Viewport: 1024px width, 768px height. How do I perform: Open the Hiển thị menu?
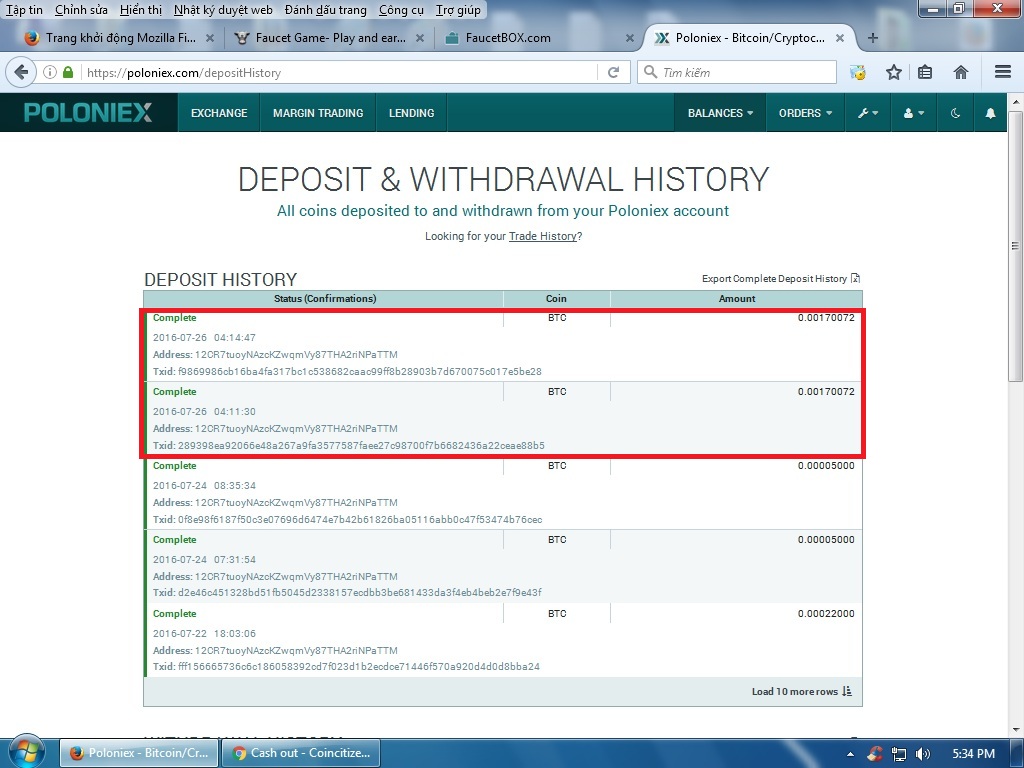[141, 10]
